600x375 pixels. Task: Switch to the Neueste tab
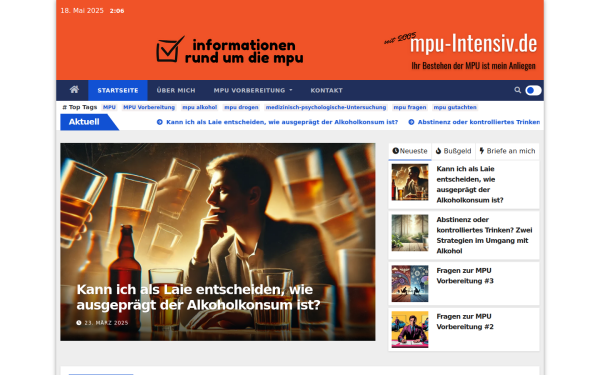tap(410, 151)
